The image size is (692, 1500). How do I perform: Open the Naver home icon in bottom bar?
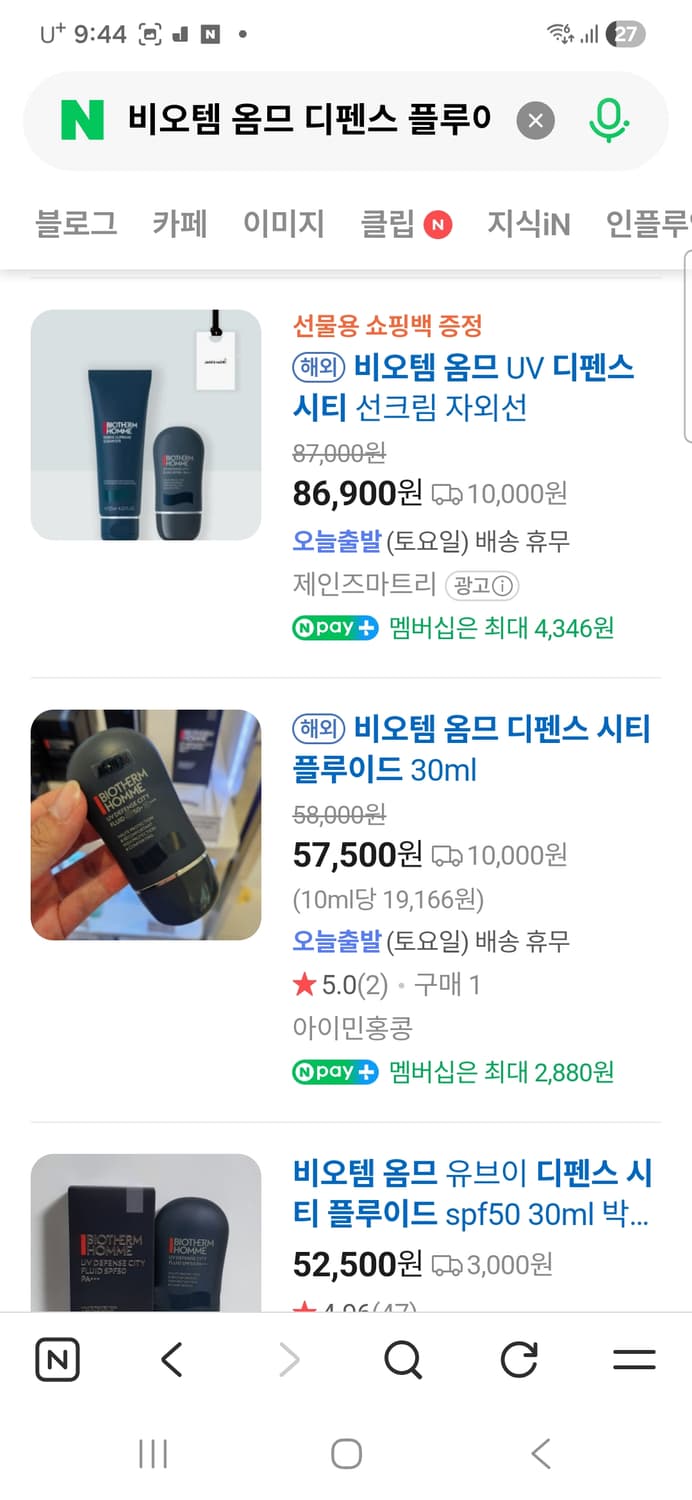(x=57, y=1359)
